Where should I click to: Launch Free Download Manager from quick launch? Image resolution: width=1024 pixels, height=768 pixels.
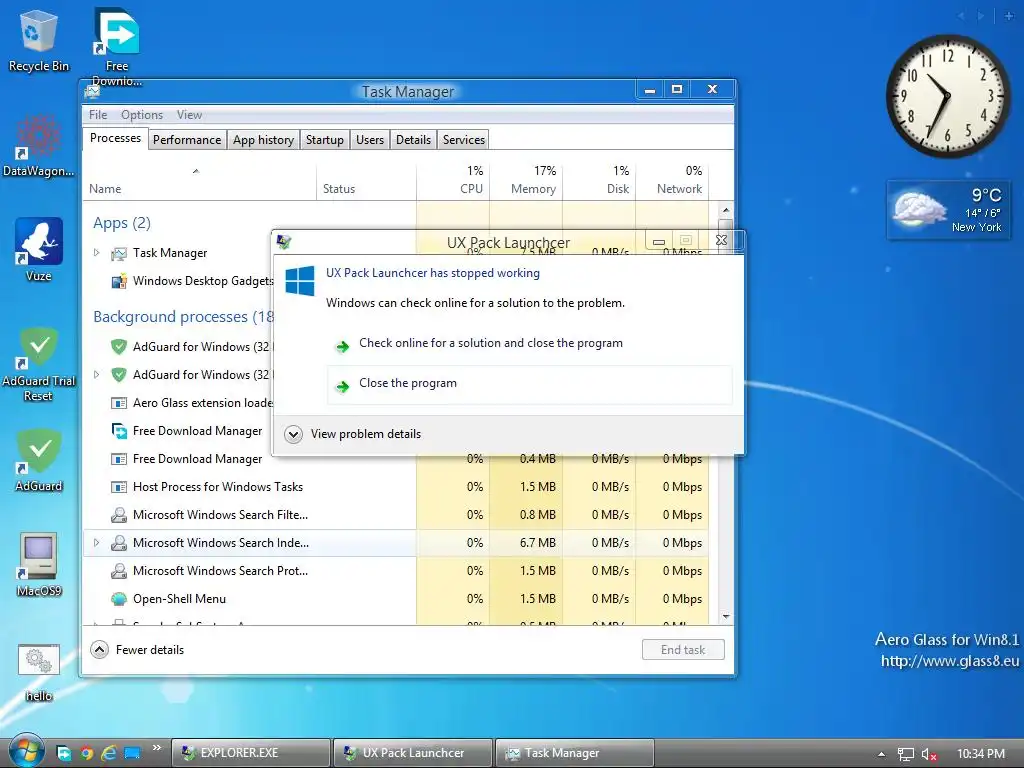[64, 753]
